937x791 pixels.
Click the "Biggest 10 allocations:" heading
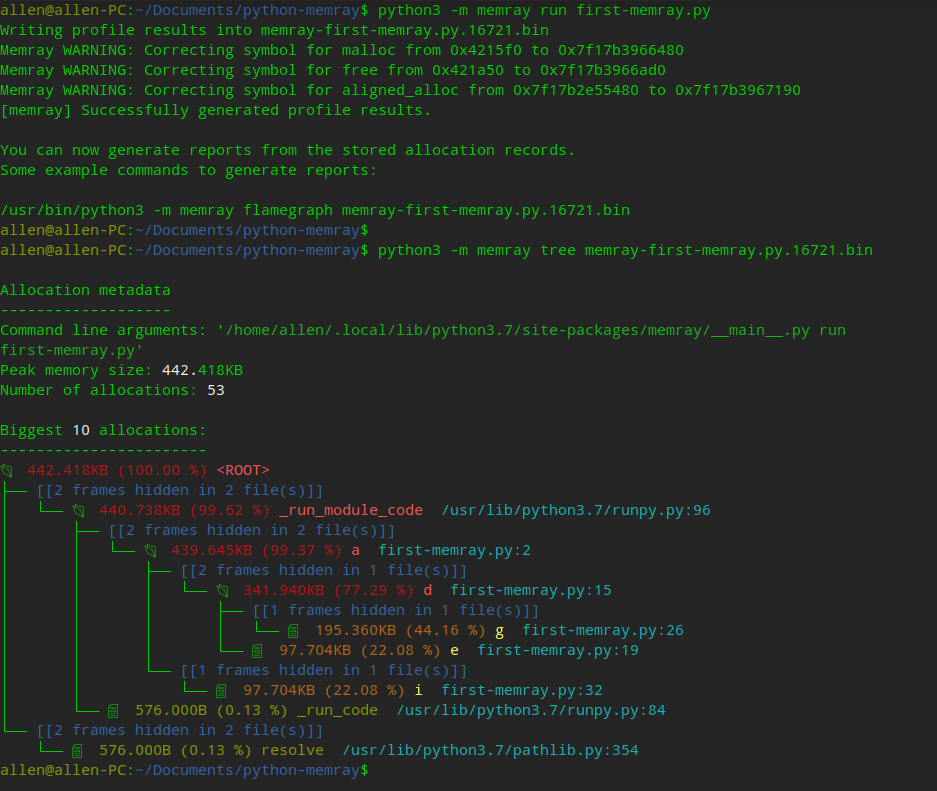point(103,430)
